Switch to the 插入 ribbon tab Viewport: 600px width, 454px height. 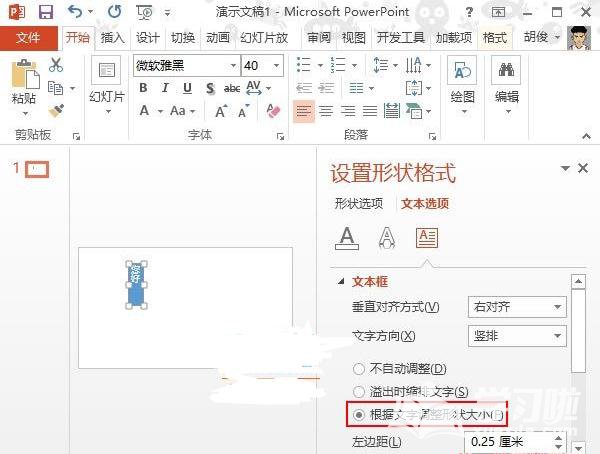pos(113,38)
